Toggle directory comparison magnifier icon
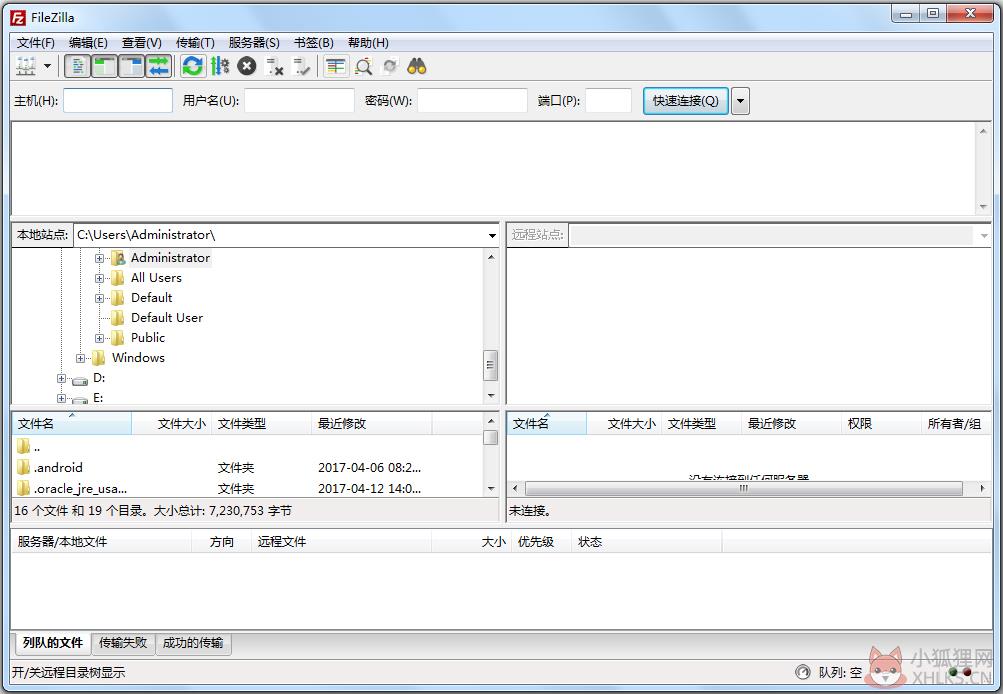This screenshot has height=694, width=1003. click(x=363, y=66)
